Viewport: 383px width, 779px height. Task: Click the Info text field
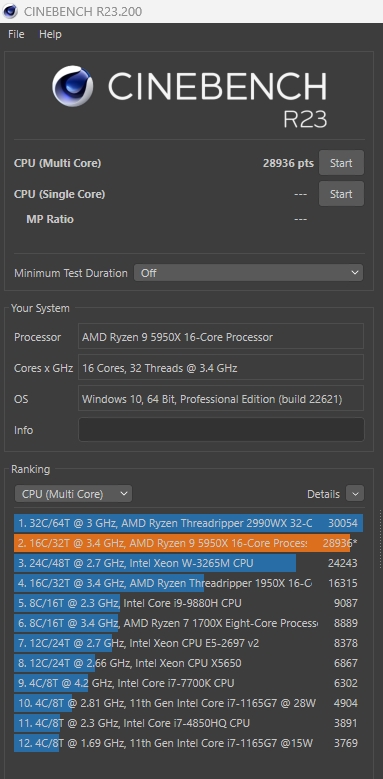click(x=221, y=429)
